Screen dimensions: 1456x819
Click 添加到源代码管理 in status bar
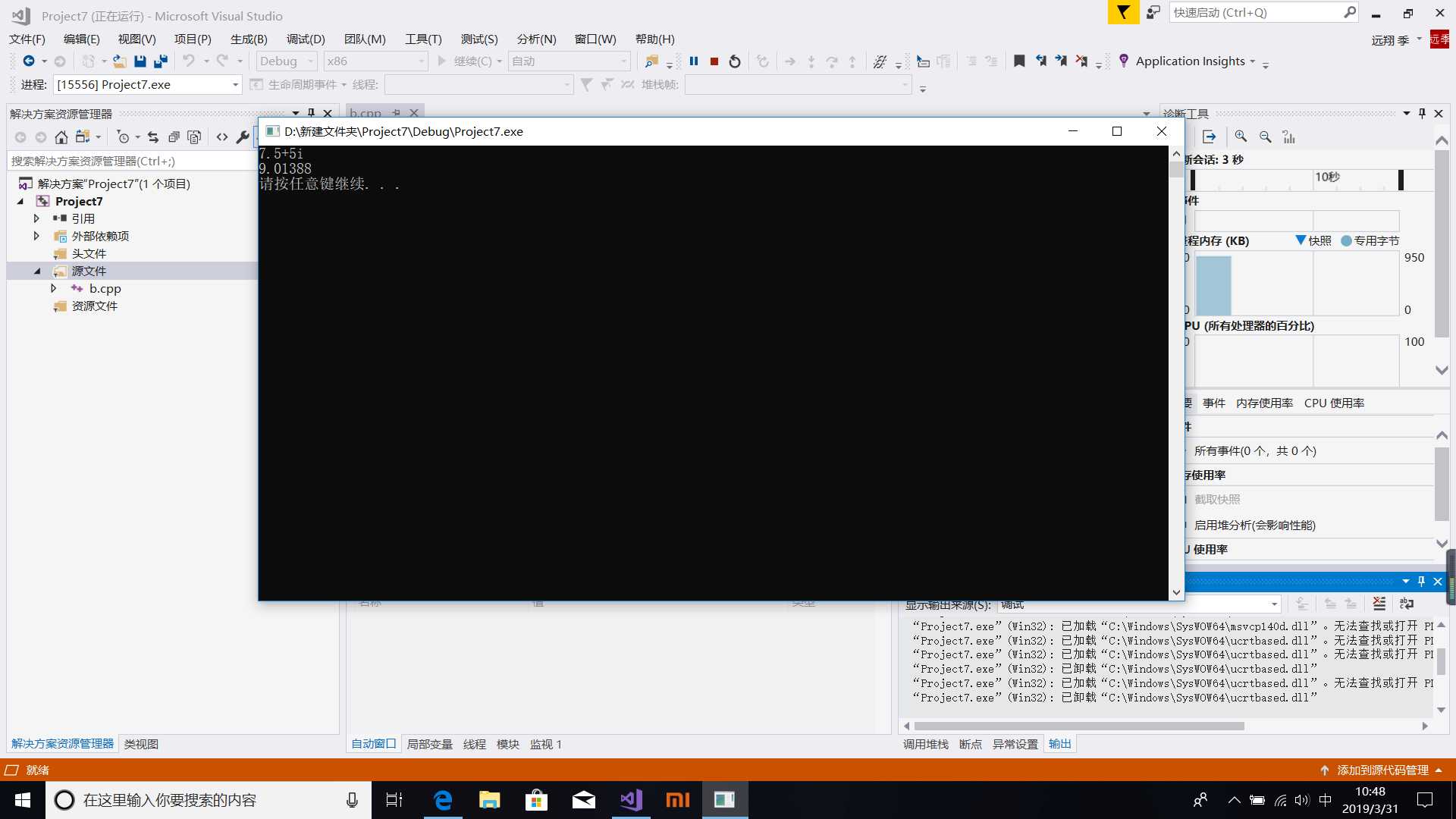click(1382, 770)
